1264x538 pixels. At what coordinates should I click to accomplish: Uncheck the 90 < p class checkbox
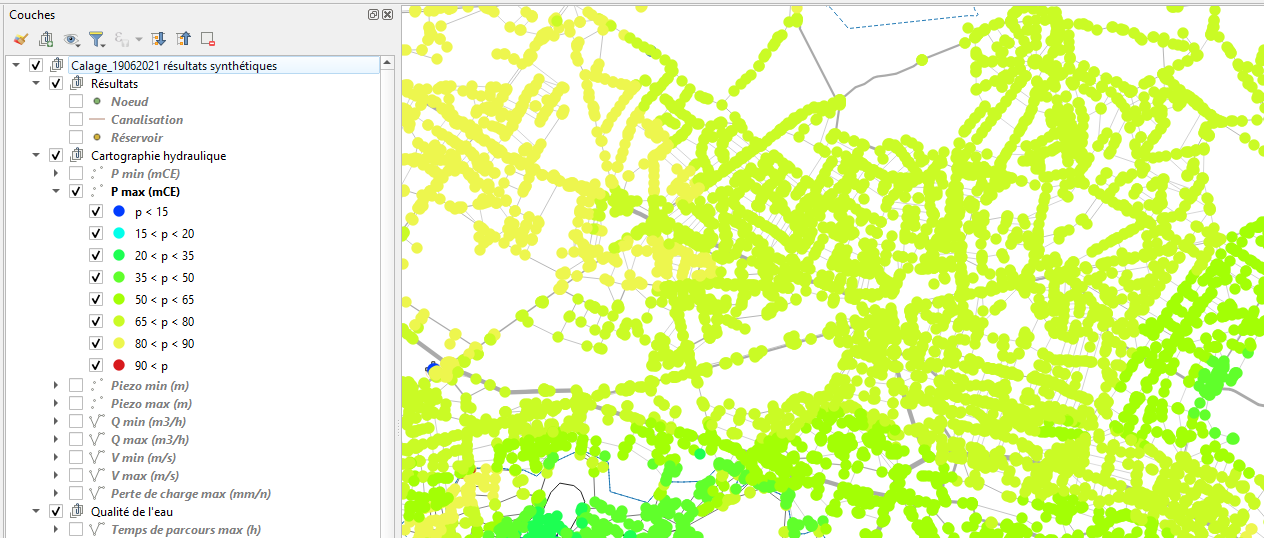coord(96,366)
